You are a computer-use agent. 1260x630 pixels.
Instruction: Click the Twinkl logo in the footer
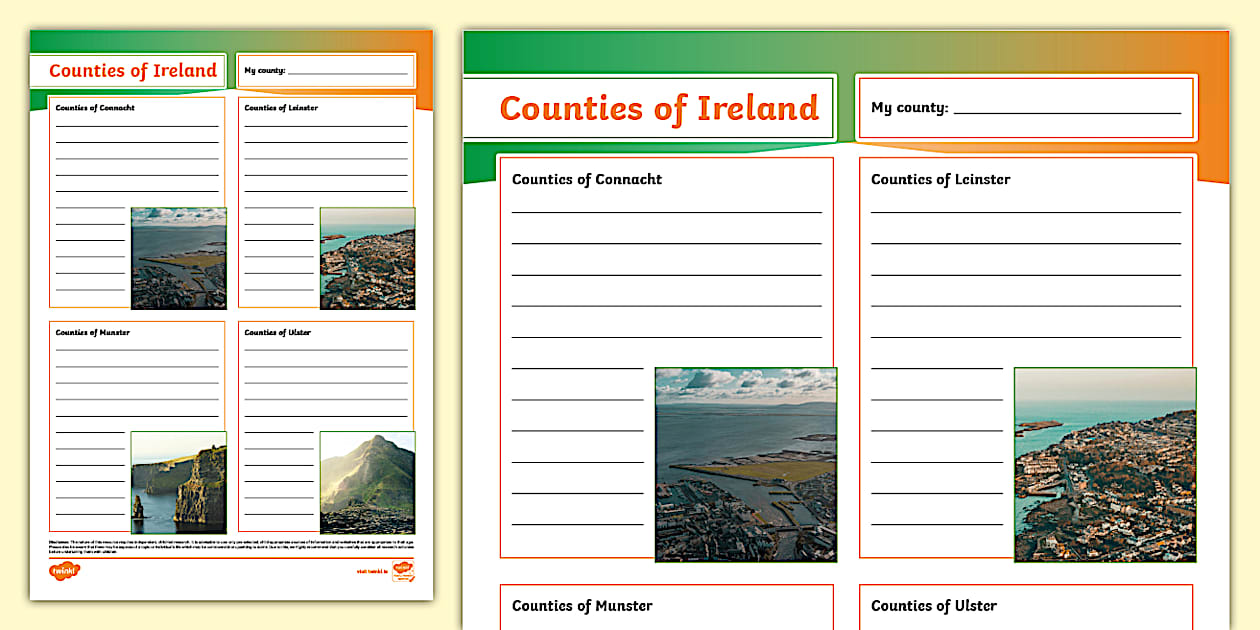click(66, 569)
